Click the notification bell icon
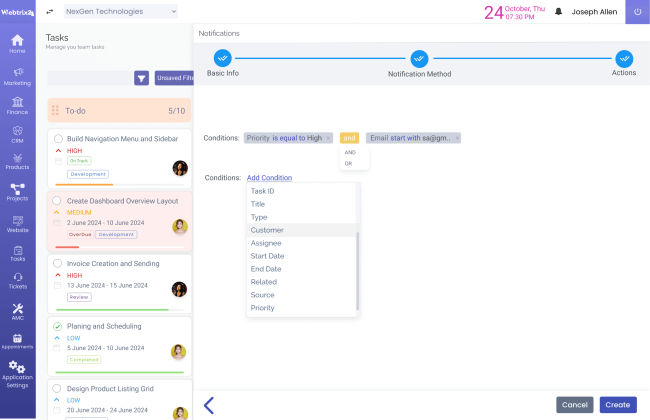 [558, 12]
